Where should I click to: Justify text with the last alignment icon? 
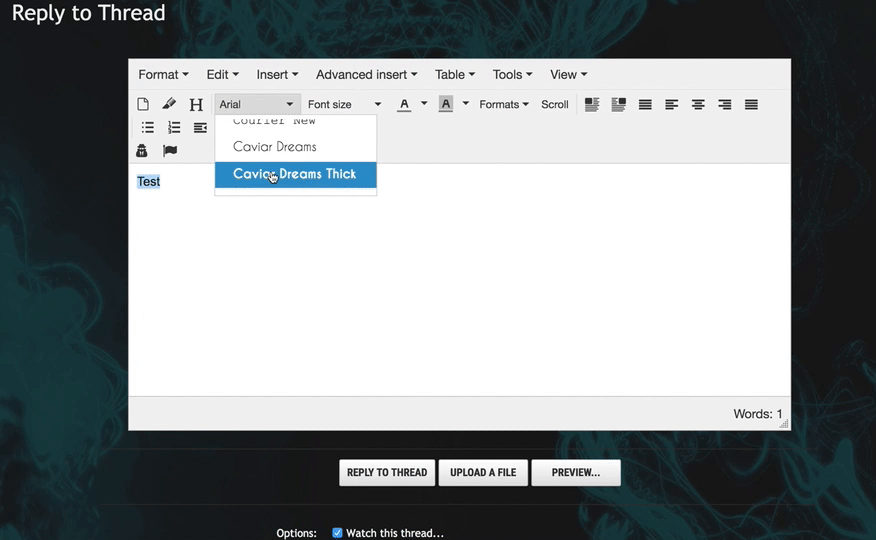751,104
